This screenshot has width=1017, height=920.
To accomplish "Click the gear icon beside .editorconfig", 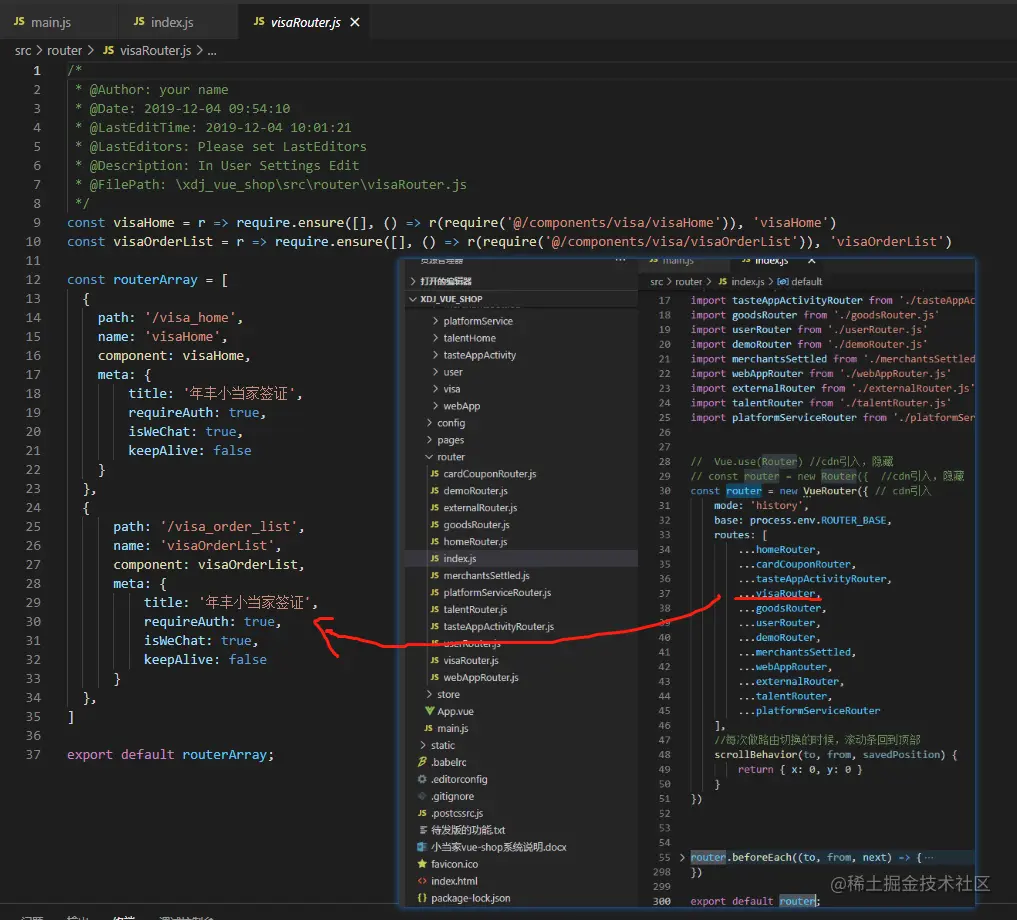I will coord(422,779).
